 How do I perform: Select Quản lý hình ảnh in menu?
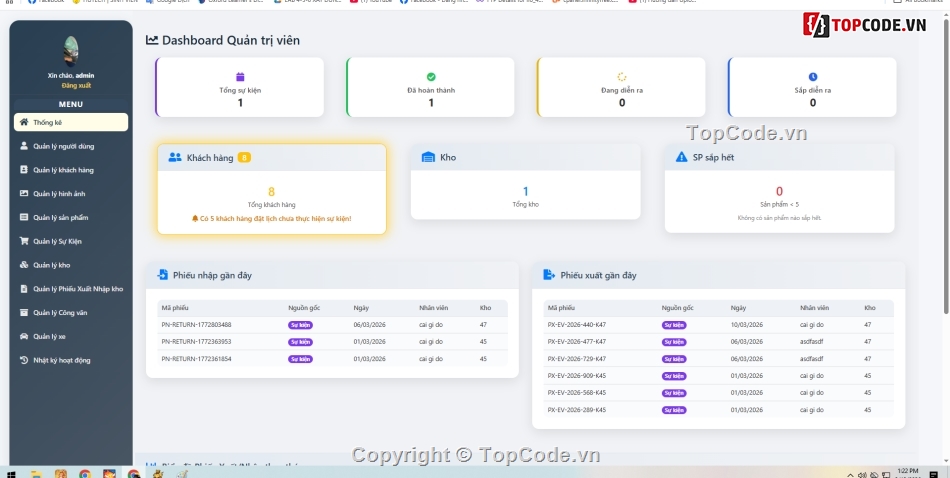coord(61,194)
